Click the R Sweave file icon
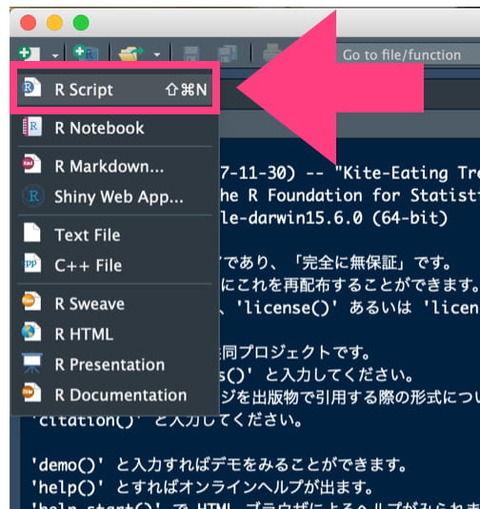This screenshot has width=480, height=509. pos(31,301)
